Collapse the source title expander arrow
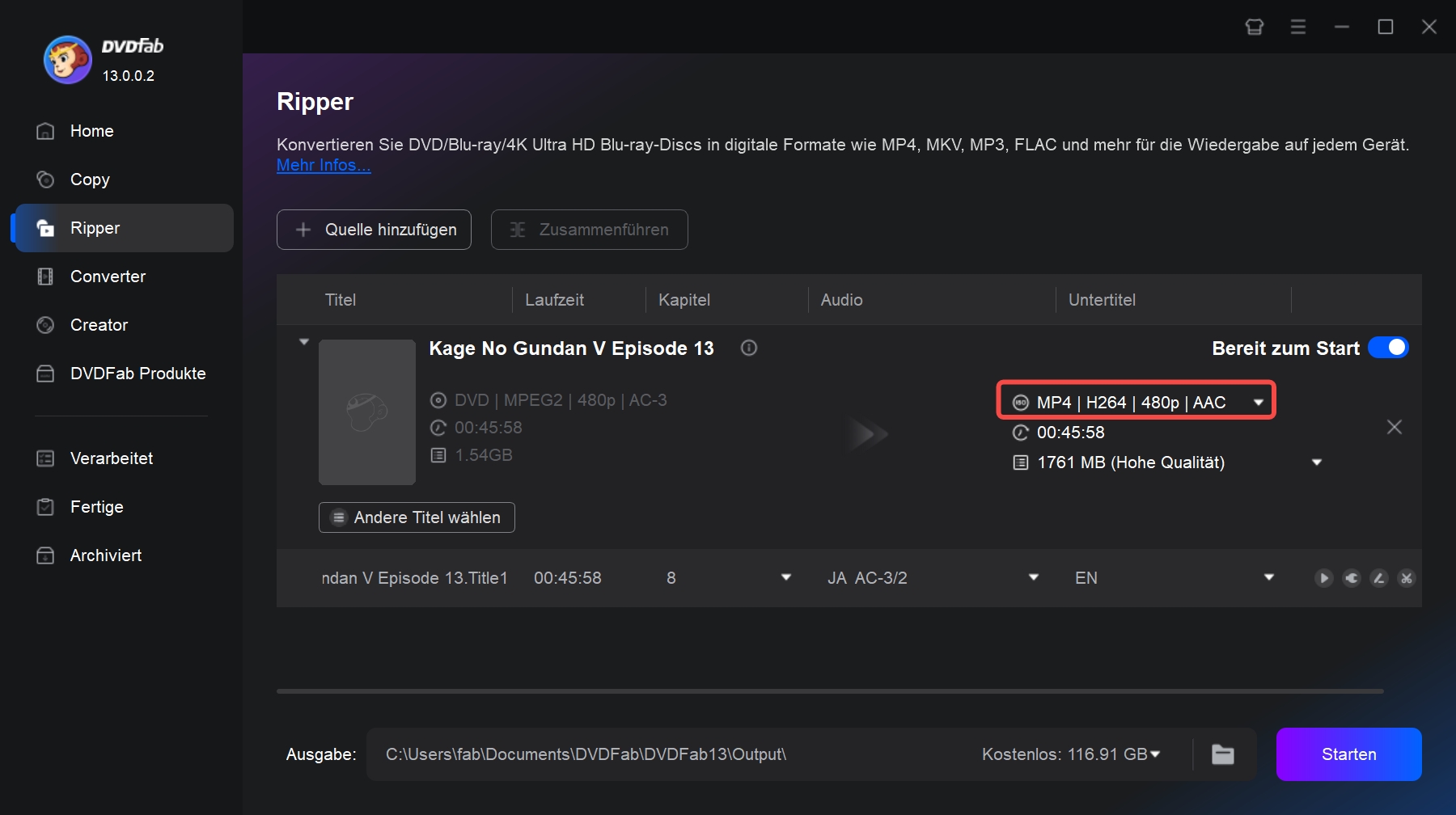This screenshot has width=1456, height=815. click(304, 342)
